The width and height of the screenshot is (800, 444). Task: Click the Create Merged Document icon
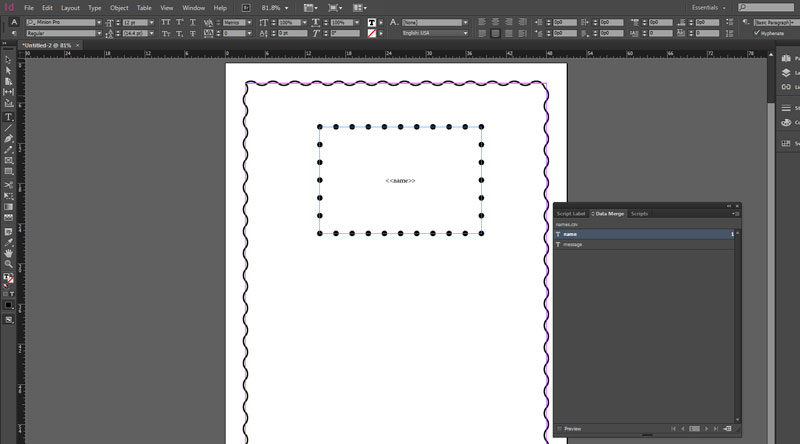[727, 429]
